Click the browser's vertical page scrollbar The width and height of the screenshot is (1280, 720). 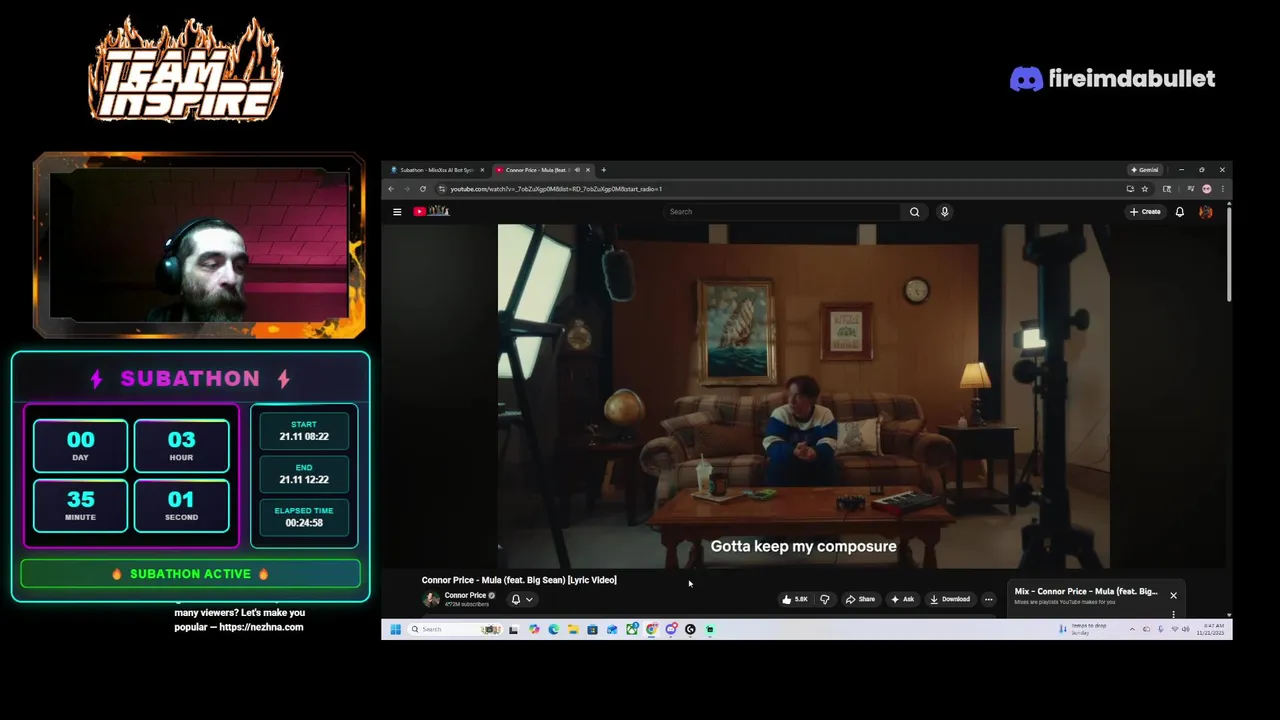tap(1229, 252)
